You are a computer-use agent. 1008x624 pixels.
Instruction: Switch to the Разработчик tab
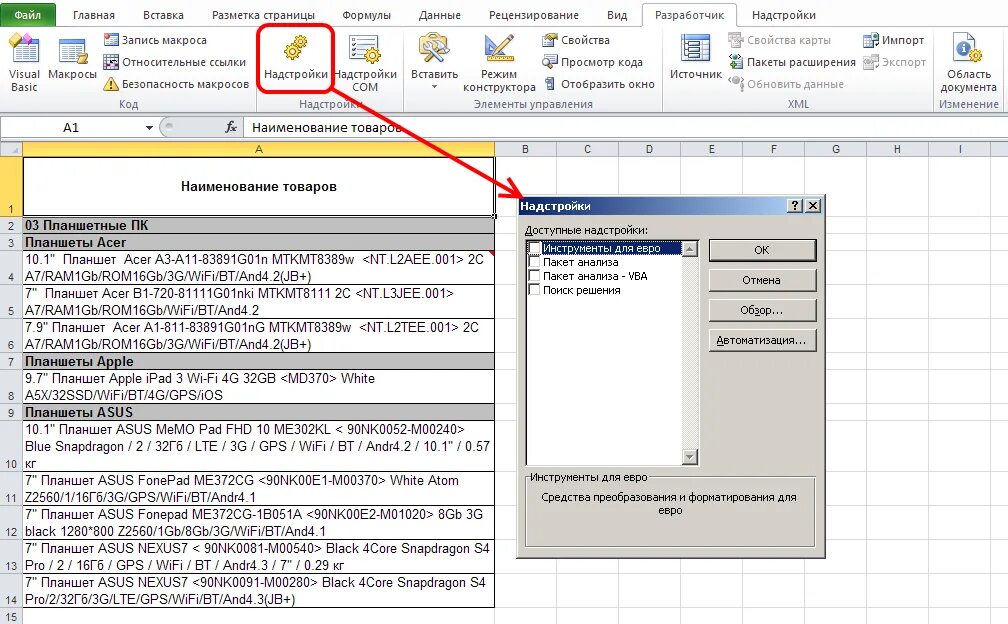click(x=689, y=15)
